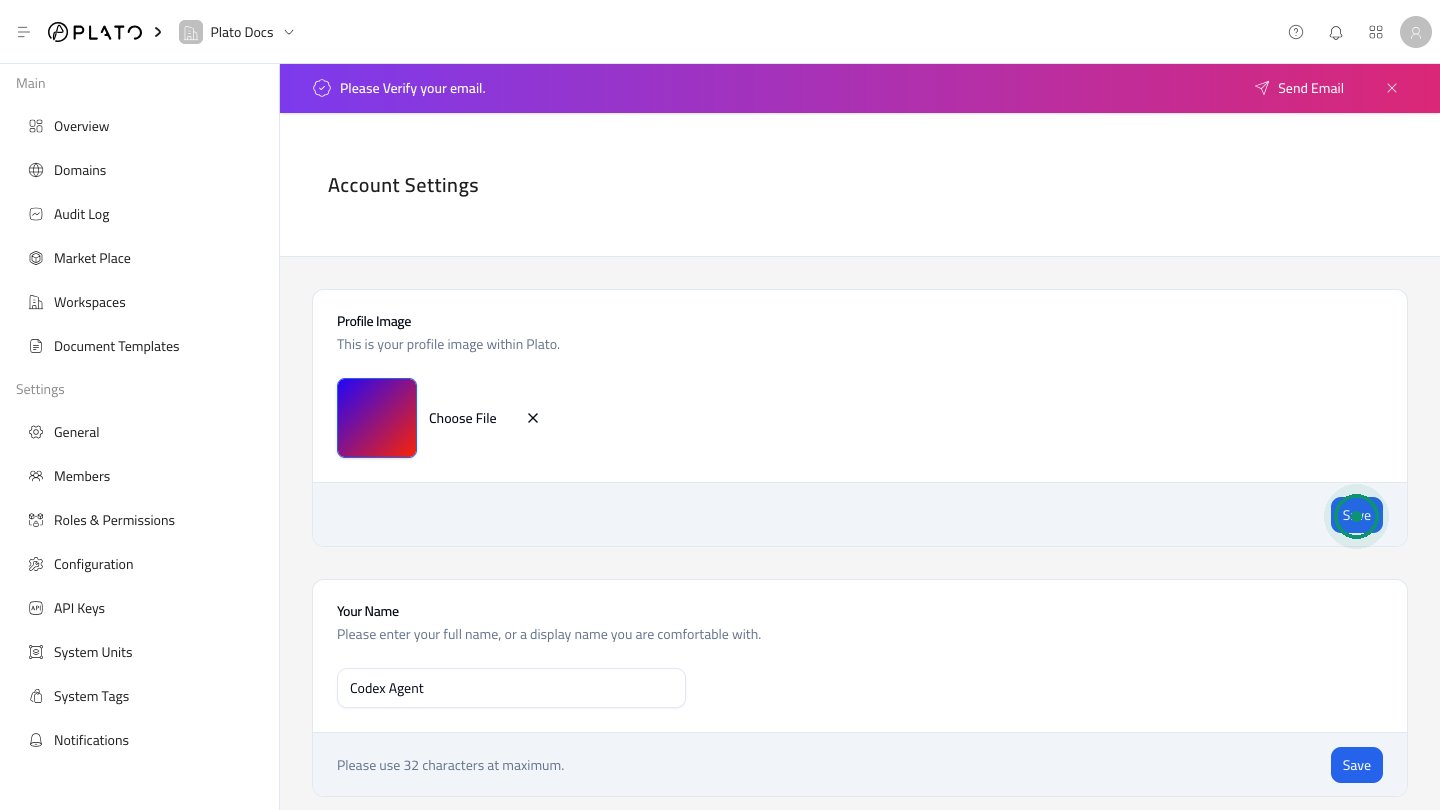Remove the profile image with X
Screen dimensions: 1440x810
[x=533, y=418]
